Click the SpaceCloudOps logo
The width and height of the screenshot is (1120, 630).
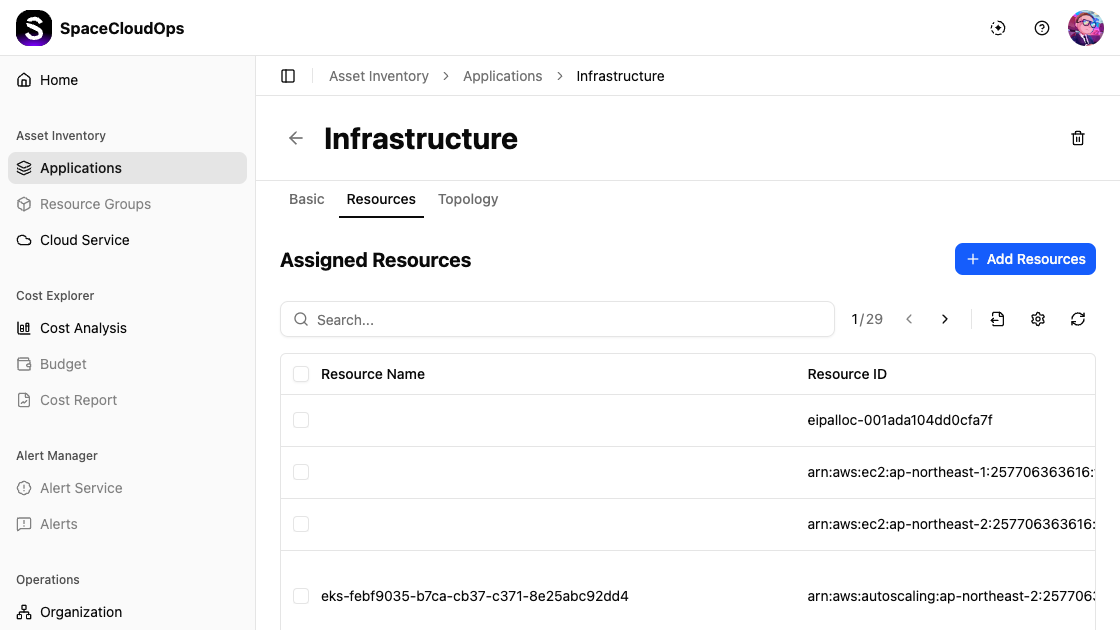tap(34, 28)
